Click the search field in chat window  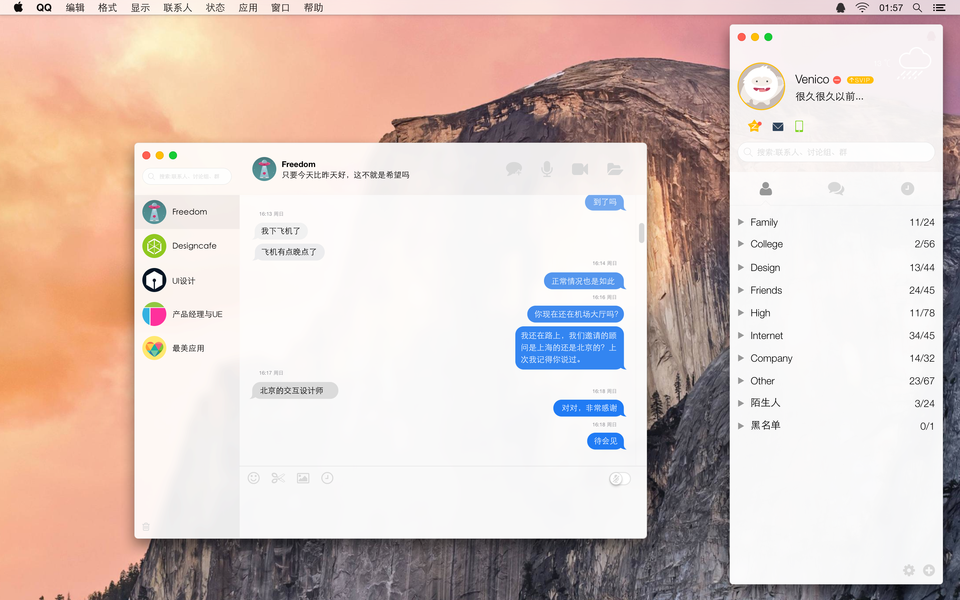[187, 176]
